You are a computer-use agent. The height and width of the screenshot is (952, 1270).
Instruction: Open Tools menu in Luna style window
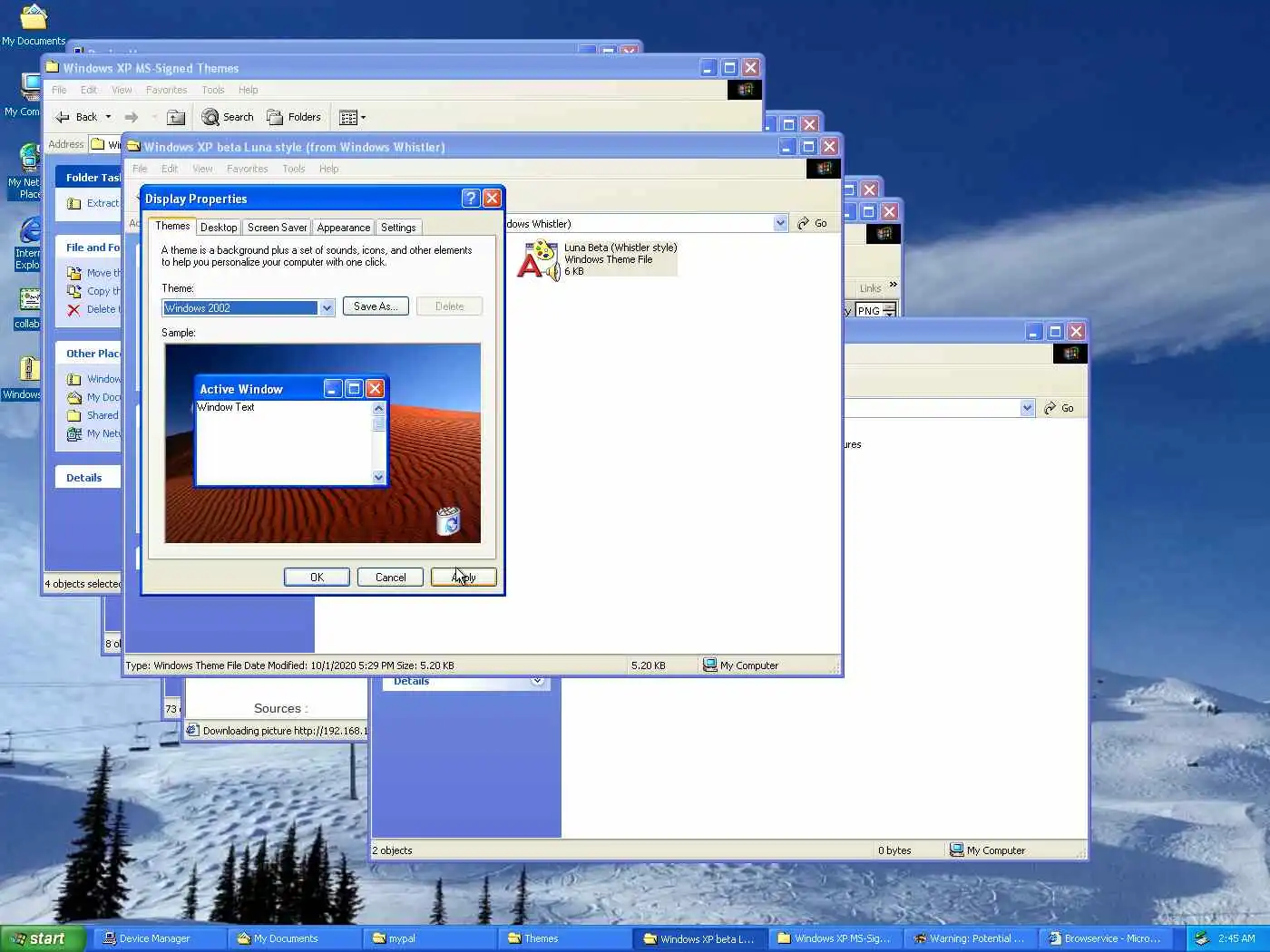(293, 169)
